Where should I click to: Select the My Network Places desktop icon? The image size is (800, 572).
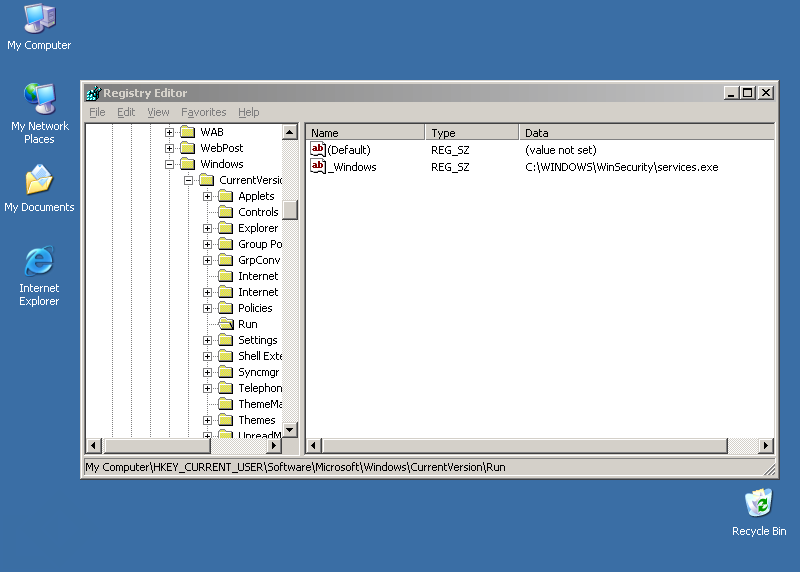[39, 113]
